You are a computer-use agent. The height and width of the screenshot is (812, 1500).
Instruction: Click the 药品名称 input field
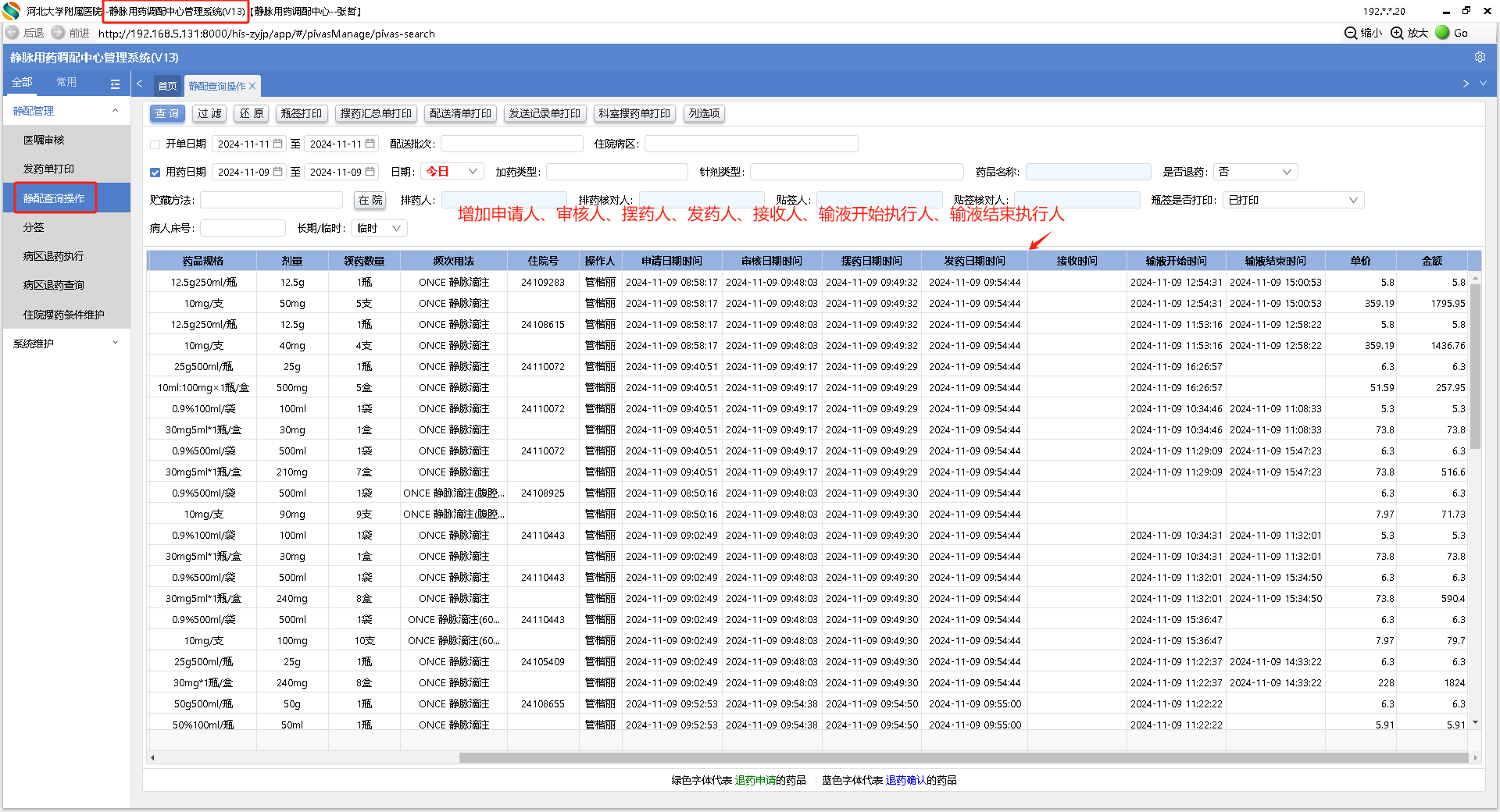click(x=1087, y=172)
